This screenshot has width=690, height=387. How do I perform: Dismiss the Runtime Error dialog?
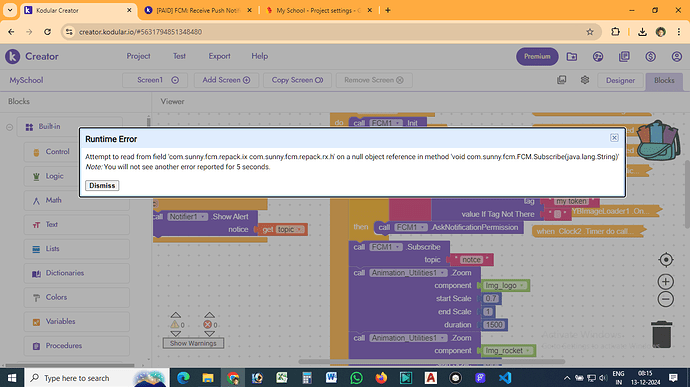pyautogui.click(x=102, y=185)
